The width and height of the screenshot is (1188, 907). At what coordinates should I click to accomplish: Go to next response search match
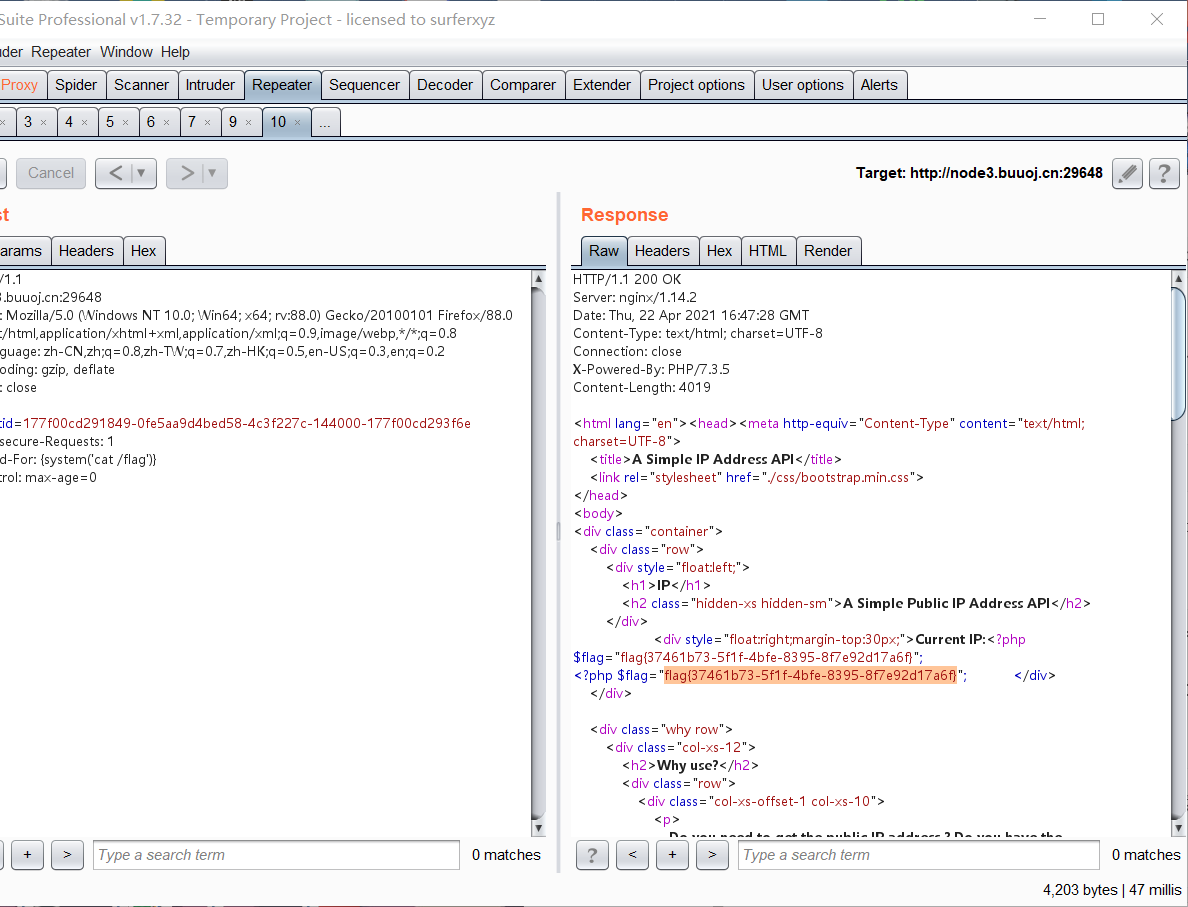point(712,855)
